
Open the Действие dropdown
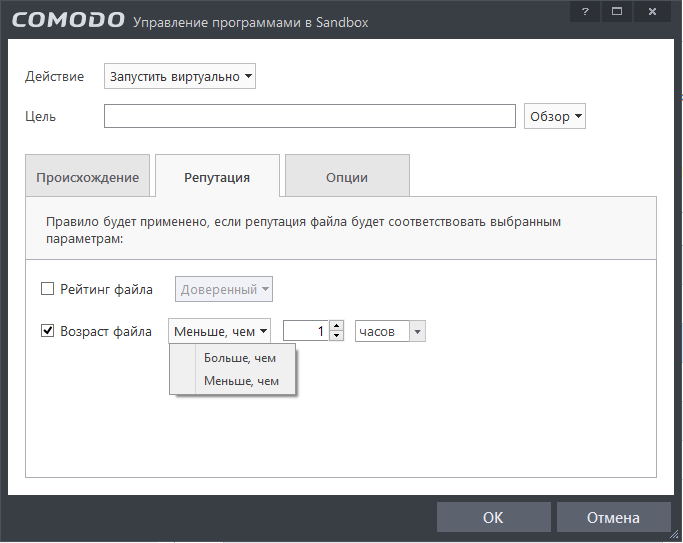click(180, 77)
